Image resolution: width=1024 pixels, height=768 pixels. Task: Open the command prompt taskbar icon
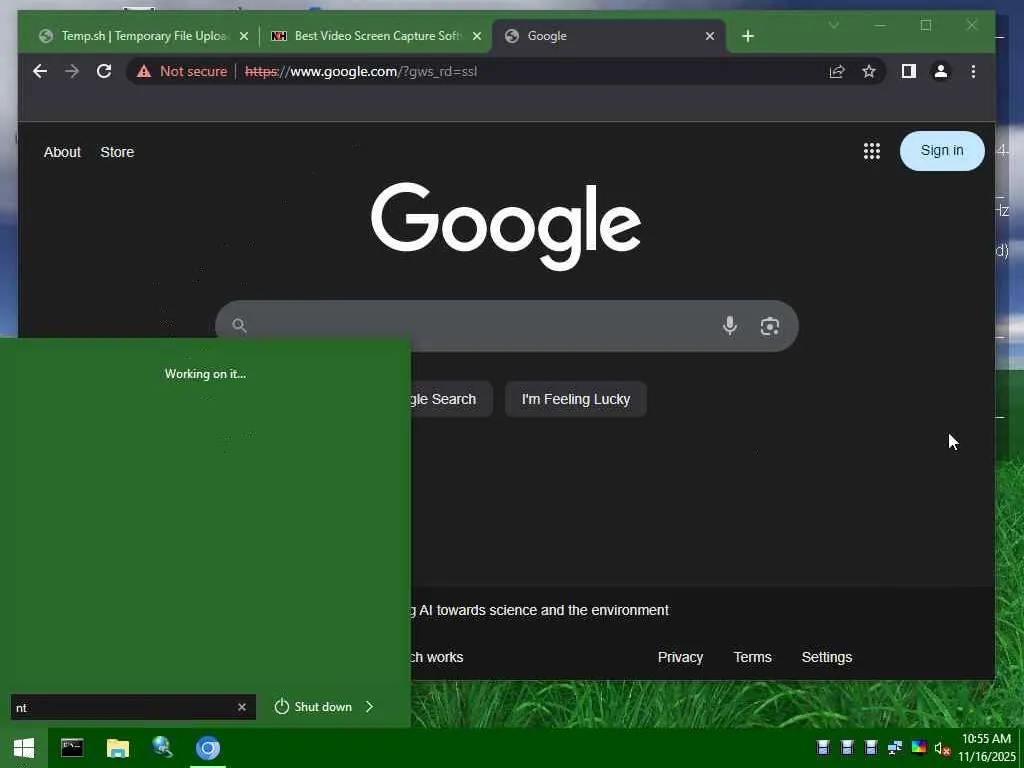(72, 748)
